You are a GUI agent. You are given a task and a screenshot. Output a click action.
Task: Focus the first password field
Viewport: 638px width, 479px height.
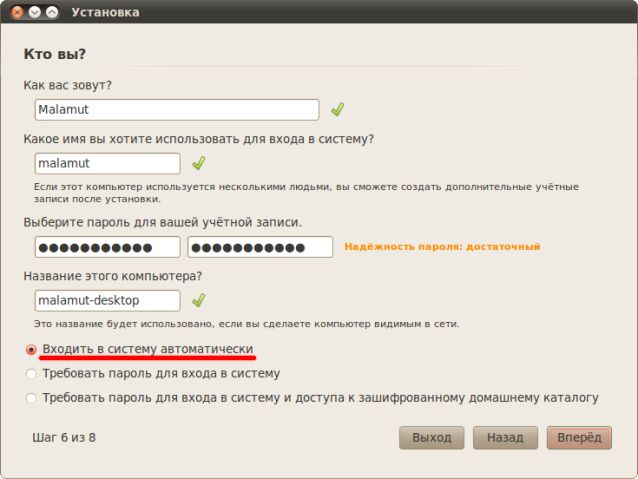(x=107, y=247)
